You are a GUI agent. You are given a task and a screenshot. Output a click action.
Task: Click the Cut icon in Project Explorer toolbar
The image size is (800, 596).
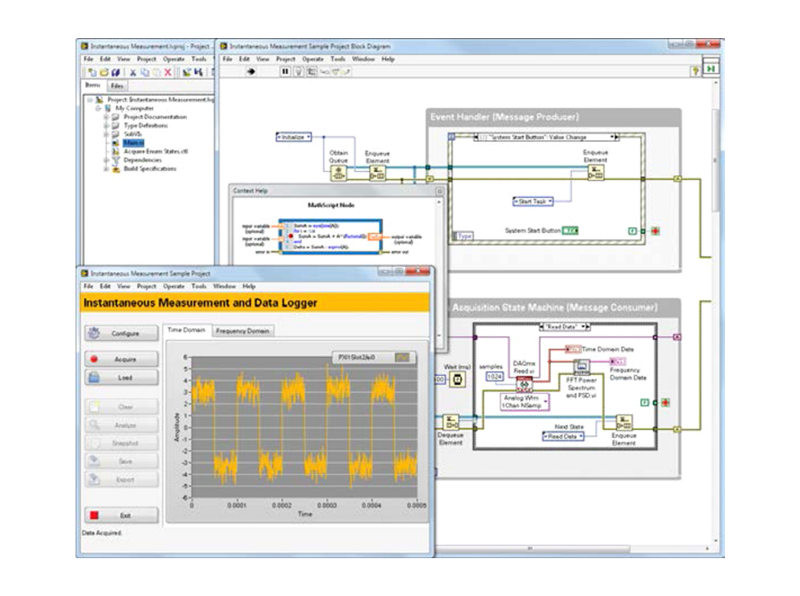133,71
